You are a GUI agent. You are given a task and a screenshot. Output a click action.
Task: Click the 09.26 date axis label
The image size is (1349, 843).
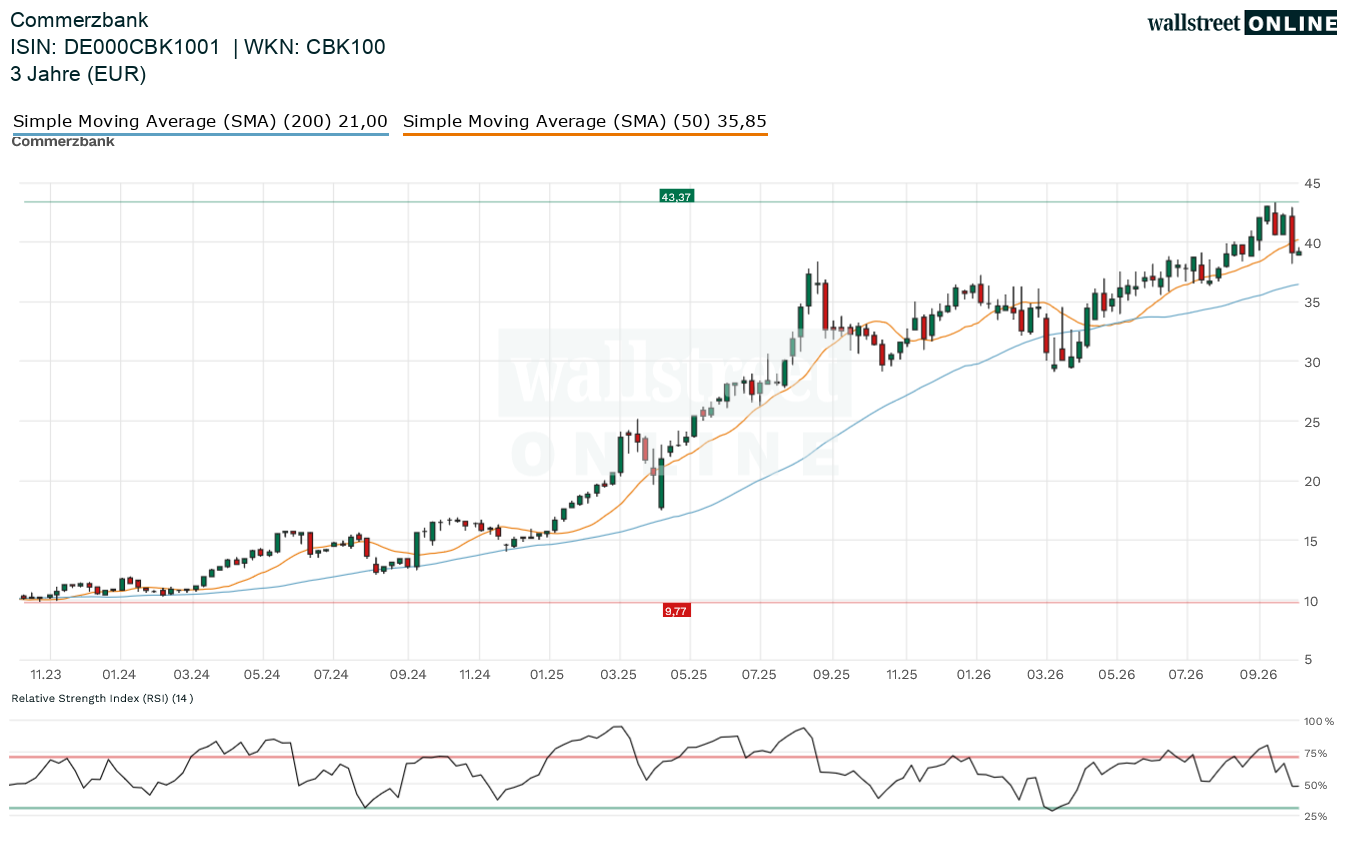click(x=1259, y=675)
